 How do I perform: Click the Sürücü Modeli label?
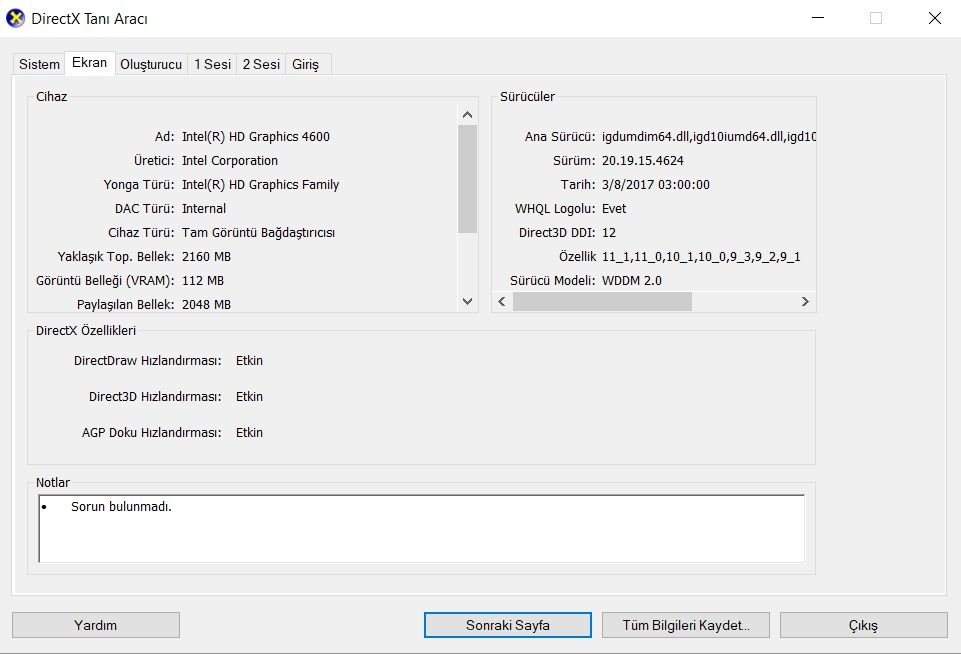(552, 281)
